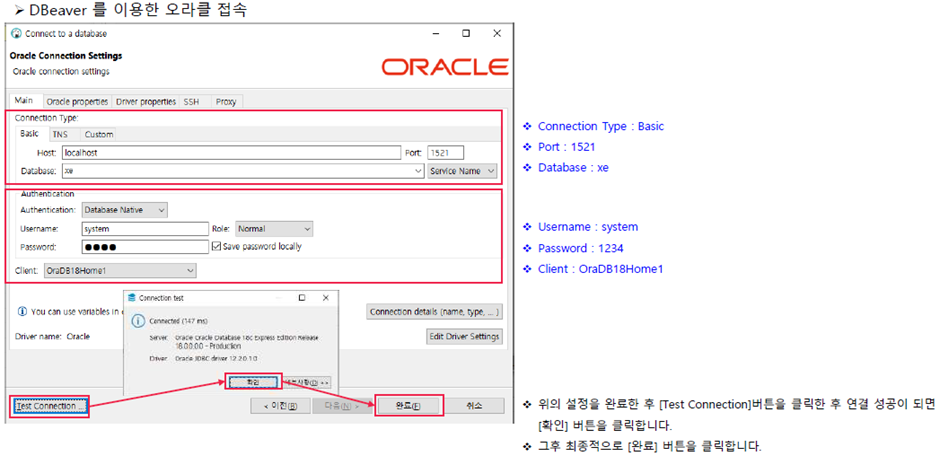Click the details button in Connection test dialog
Image resolution: width=940 pixels, height=456 pixels.
306,382
